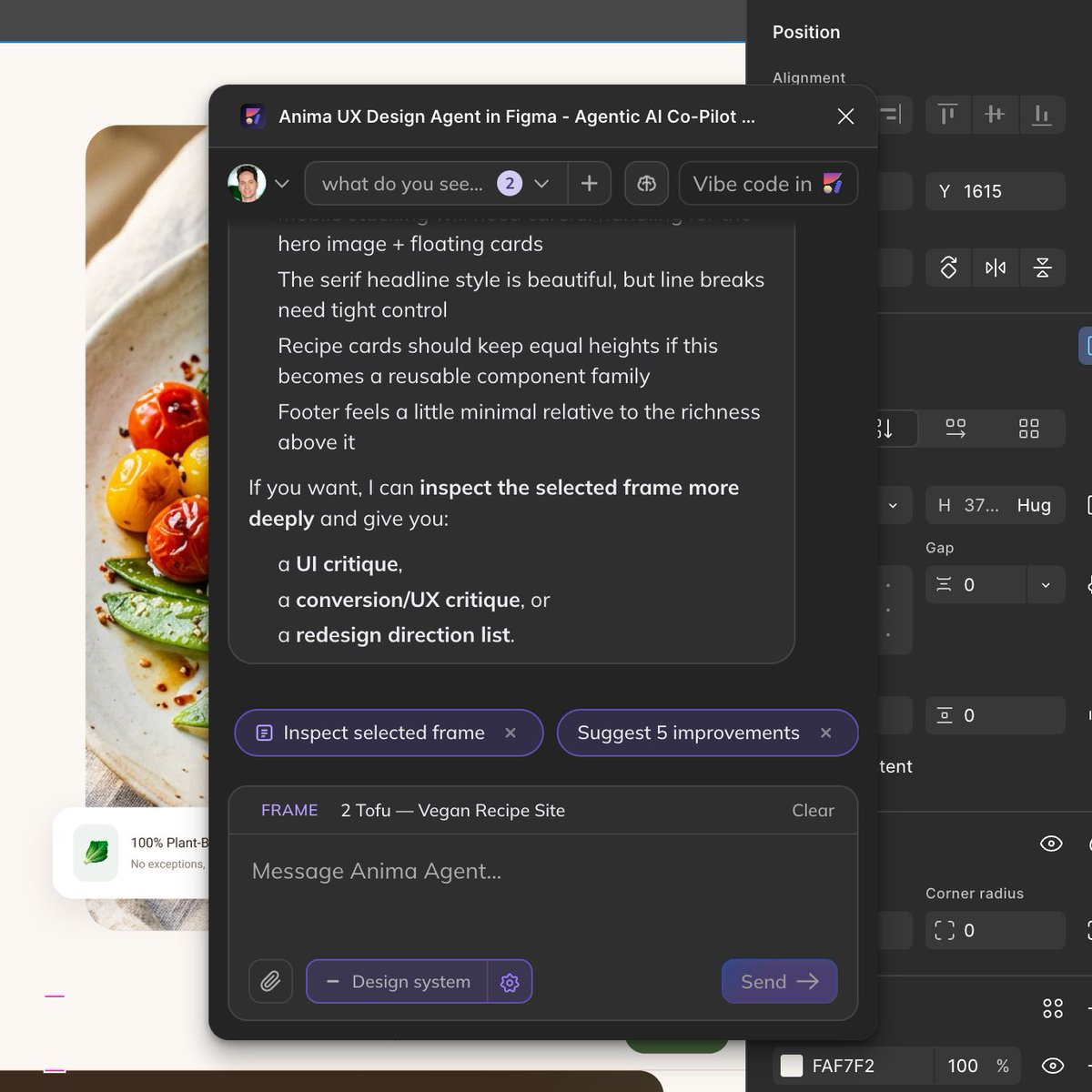Rotate 90 degrees icon
This screenshot has height=1092, width=1092.
948,268
